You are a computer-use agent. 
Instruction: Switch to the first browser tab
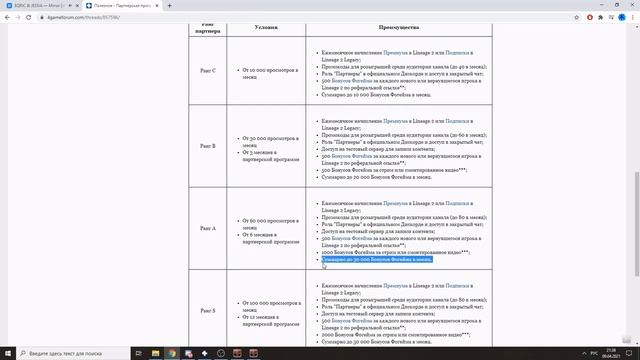pos(39,6)
